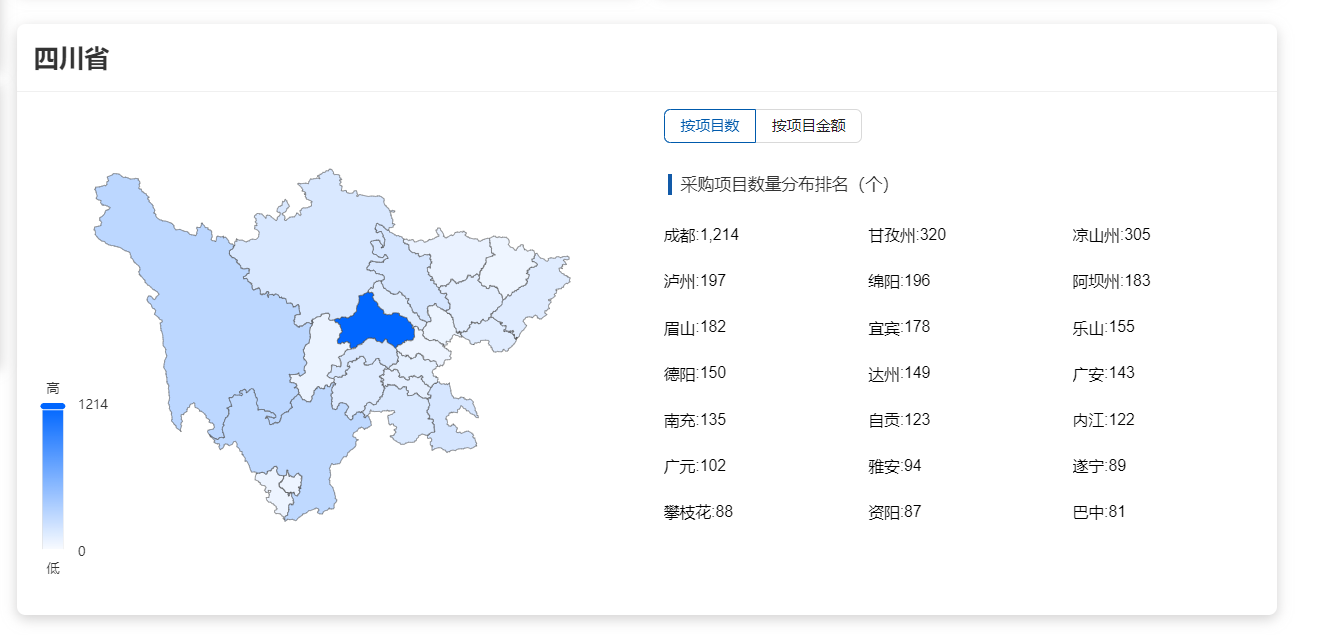Click the 高 label above the legend

pos(53,387)
